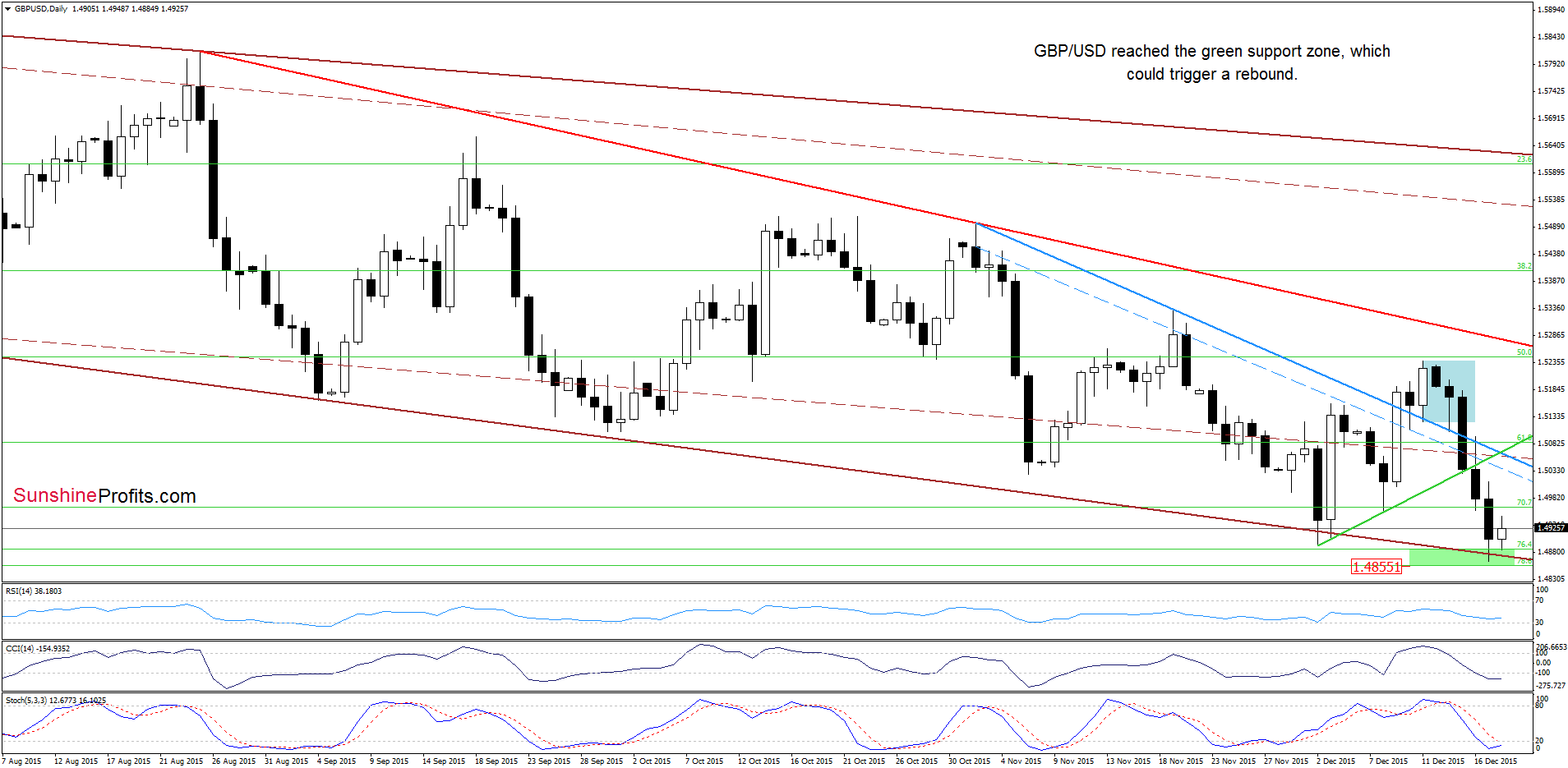Click the 70.7 Fibonacci level label
The width and height of the screenshot is (1568, 768).
pyautogui.click(x=1524, y=502)
